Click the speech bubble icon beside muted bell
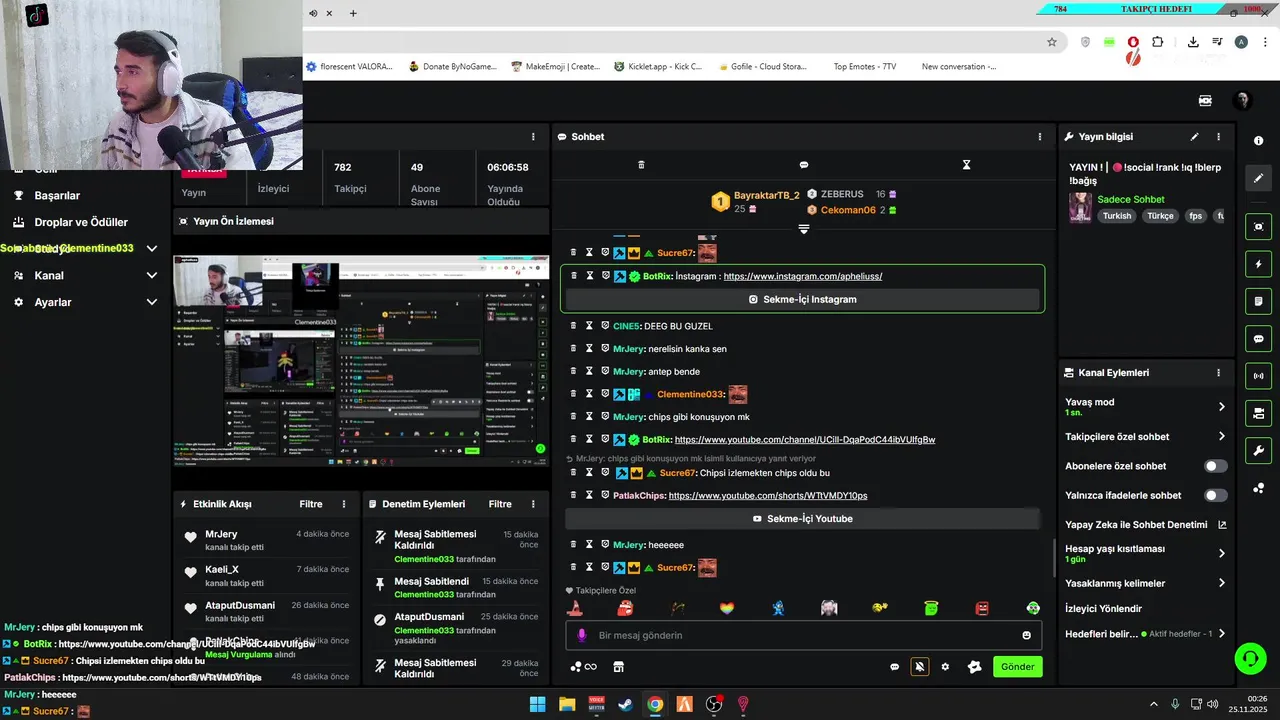 [894, 667]
